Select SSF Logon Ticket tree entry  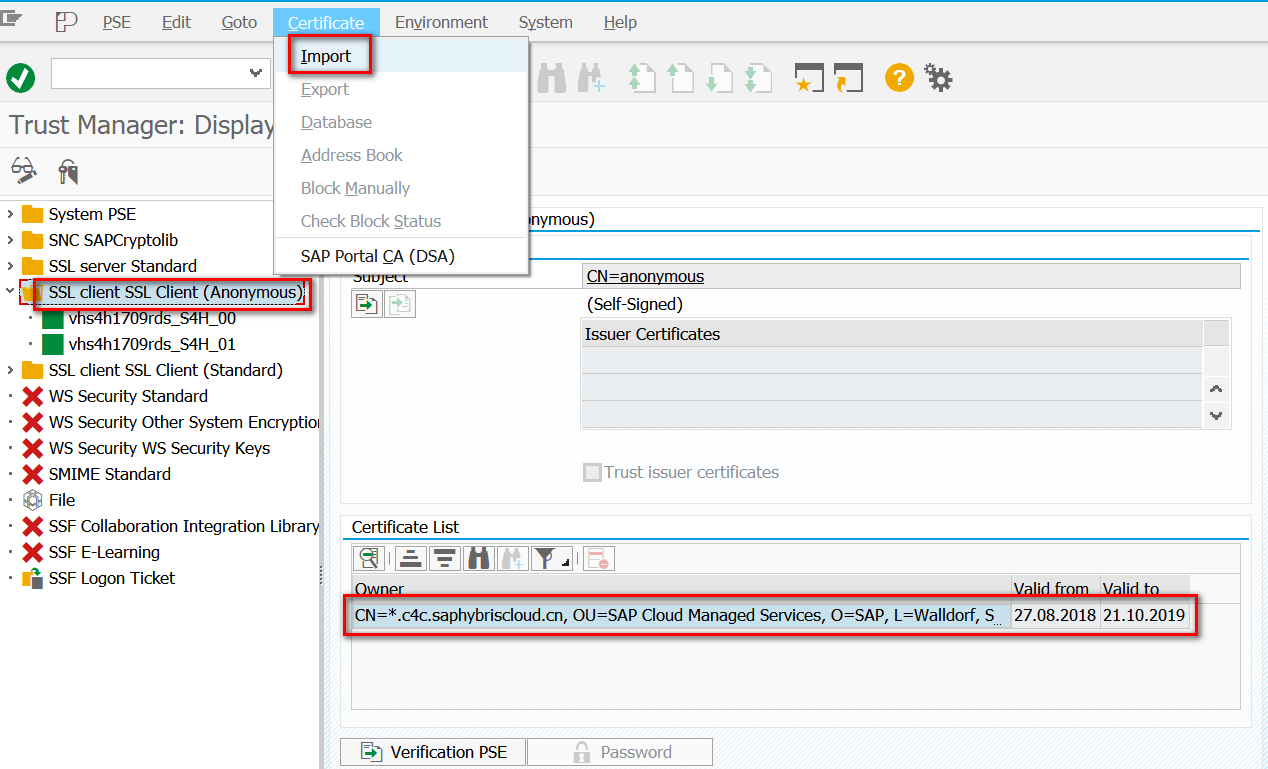[x=112, y=578]
